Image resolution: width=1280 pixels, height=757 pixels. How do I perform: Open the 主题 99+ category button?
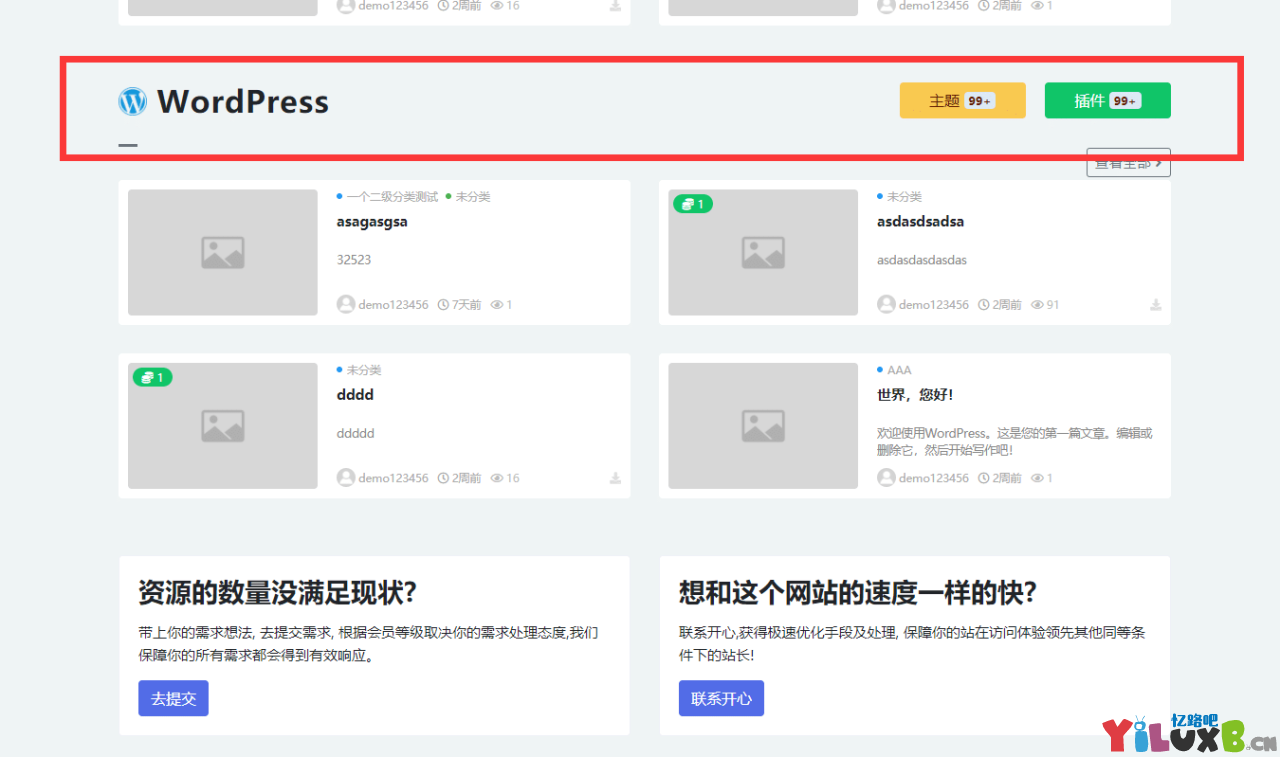962,100
